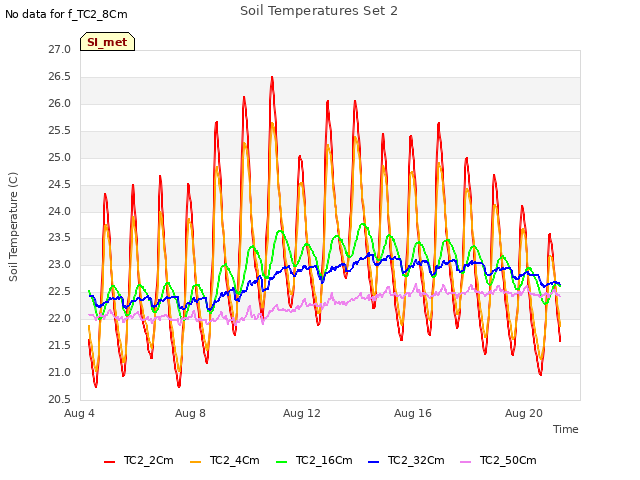Click the 25.0 y-axis tick label
This screenshot has height=480, width=640.
click(x=60, y=157)
